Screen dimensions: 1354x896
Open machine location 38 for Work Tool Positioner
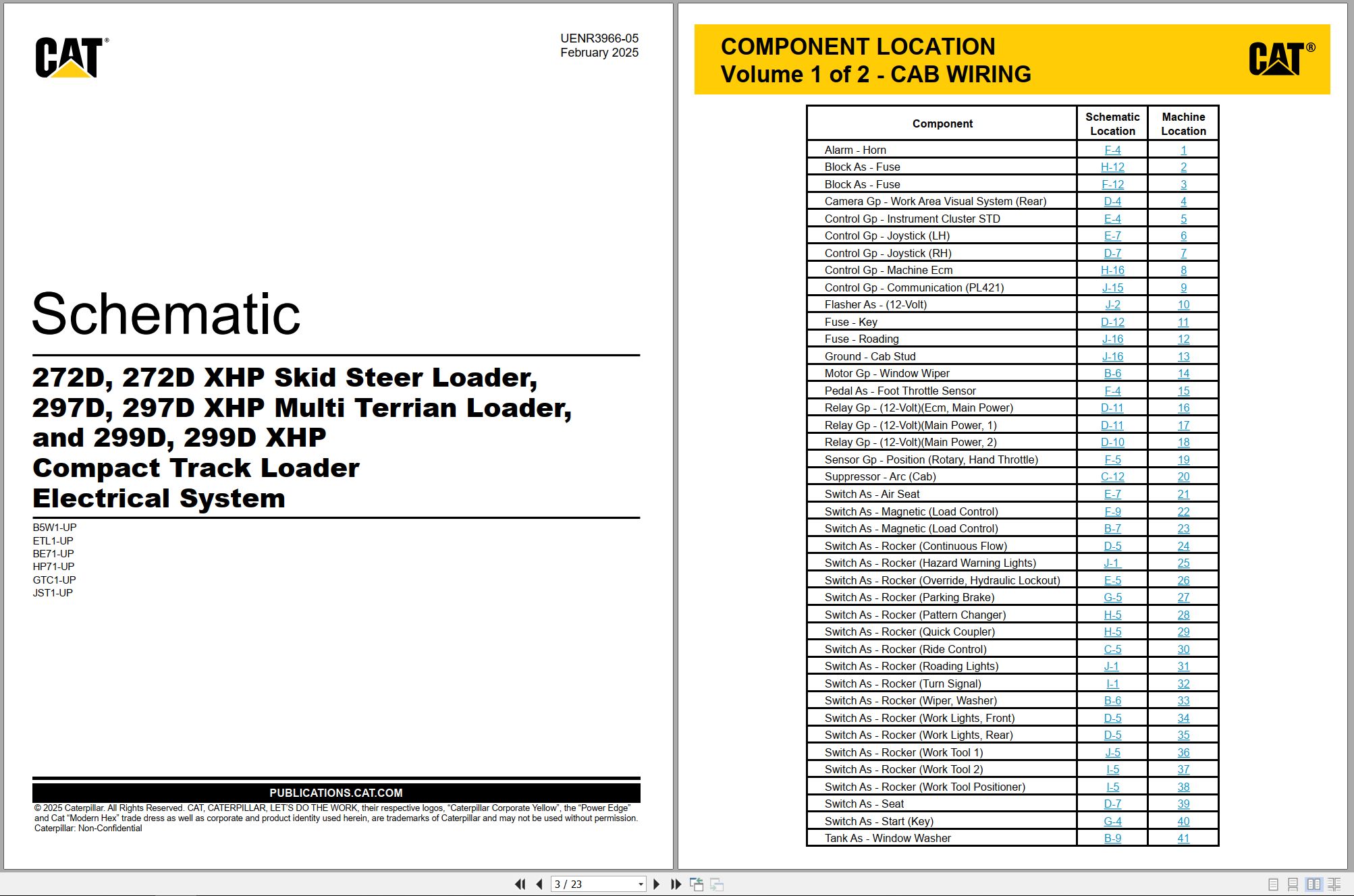point(1183,787)
